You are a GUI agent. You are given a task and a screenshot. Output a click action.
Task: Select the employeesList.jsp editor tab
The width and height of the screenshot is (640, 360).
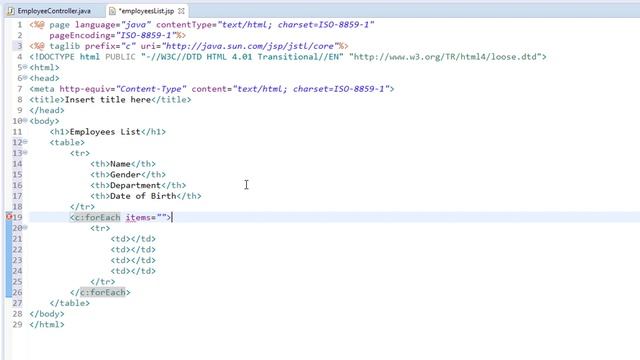click(x=146, y=11)
